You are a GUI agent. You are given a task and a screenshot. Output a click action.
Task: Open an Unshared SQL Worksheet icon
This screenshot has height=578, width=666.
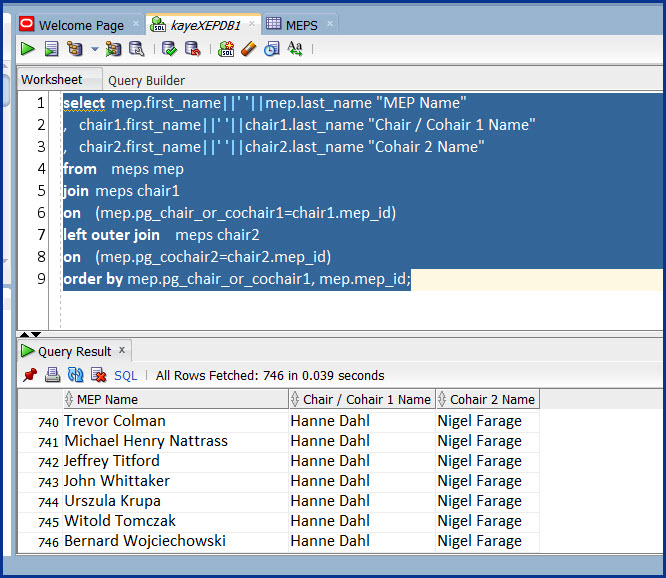pos(226,49)
